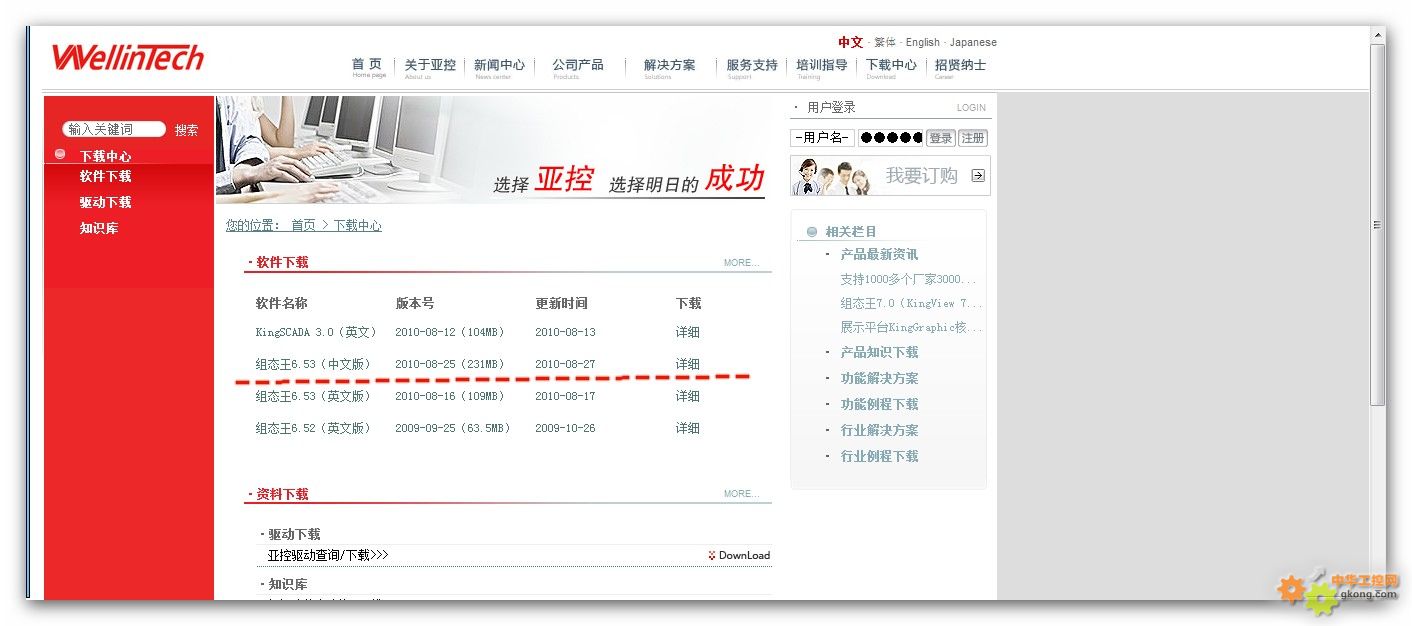Open 首页 in the top navigation bar
Image resolution: width=1412 pixels, height=626 pixels.
[367, 65]
